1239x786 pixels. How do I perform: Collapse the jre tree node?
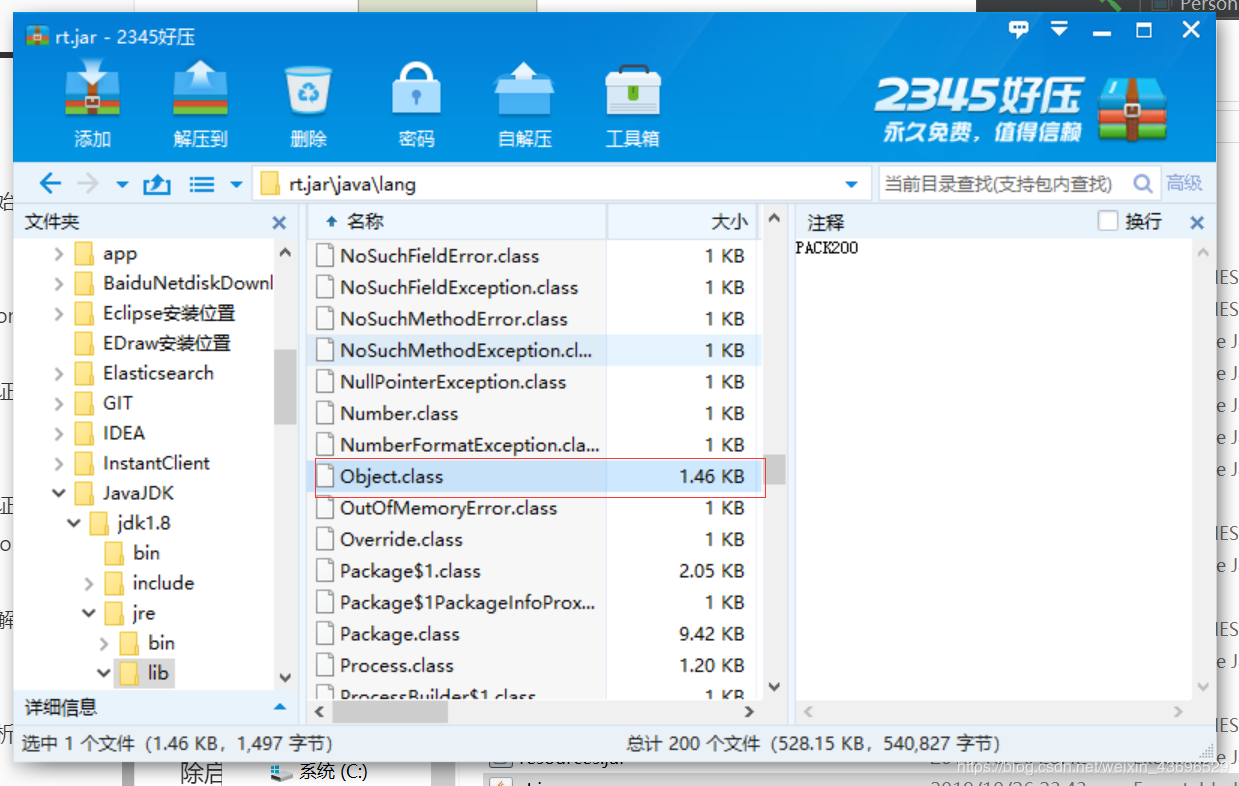pyautogui.click(x=89, y=613)
